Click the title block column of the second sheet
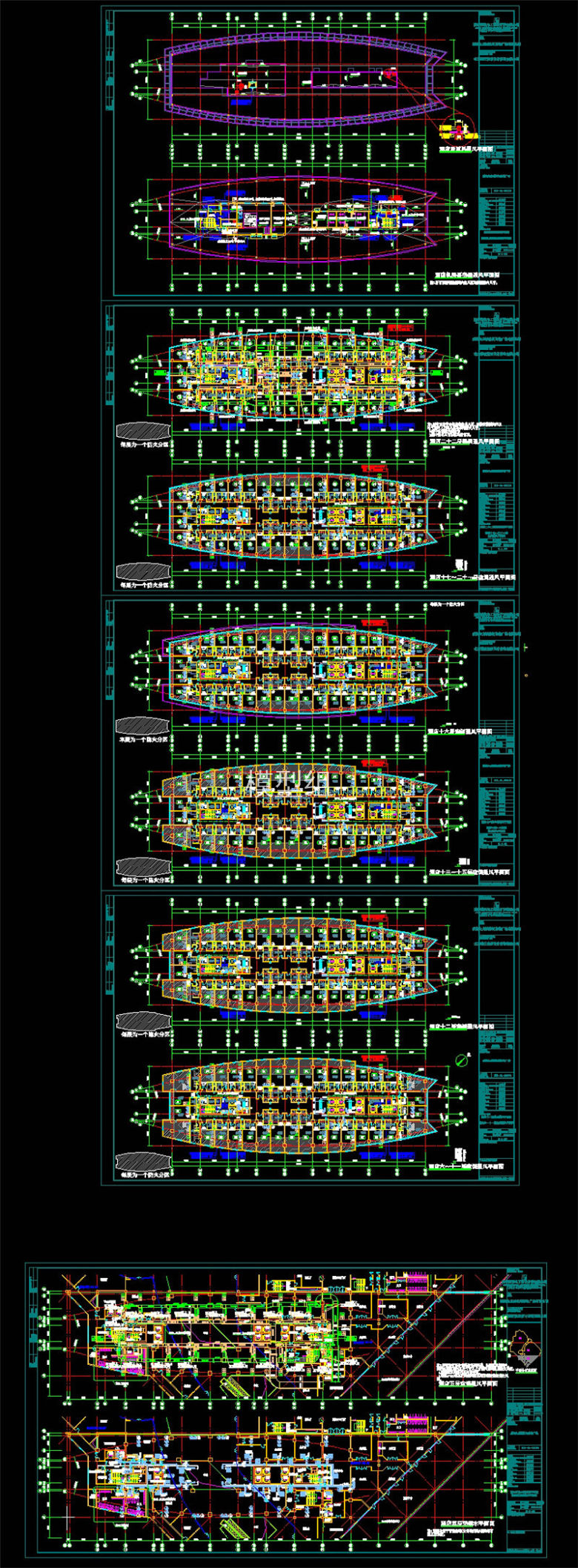The height and width of the screenshot is (1568, 578). [x=498, y=448]
